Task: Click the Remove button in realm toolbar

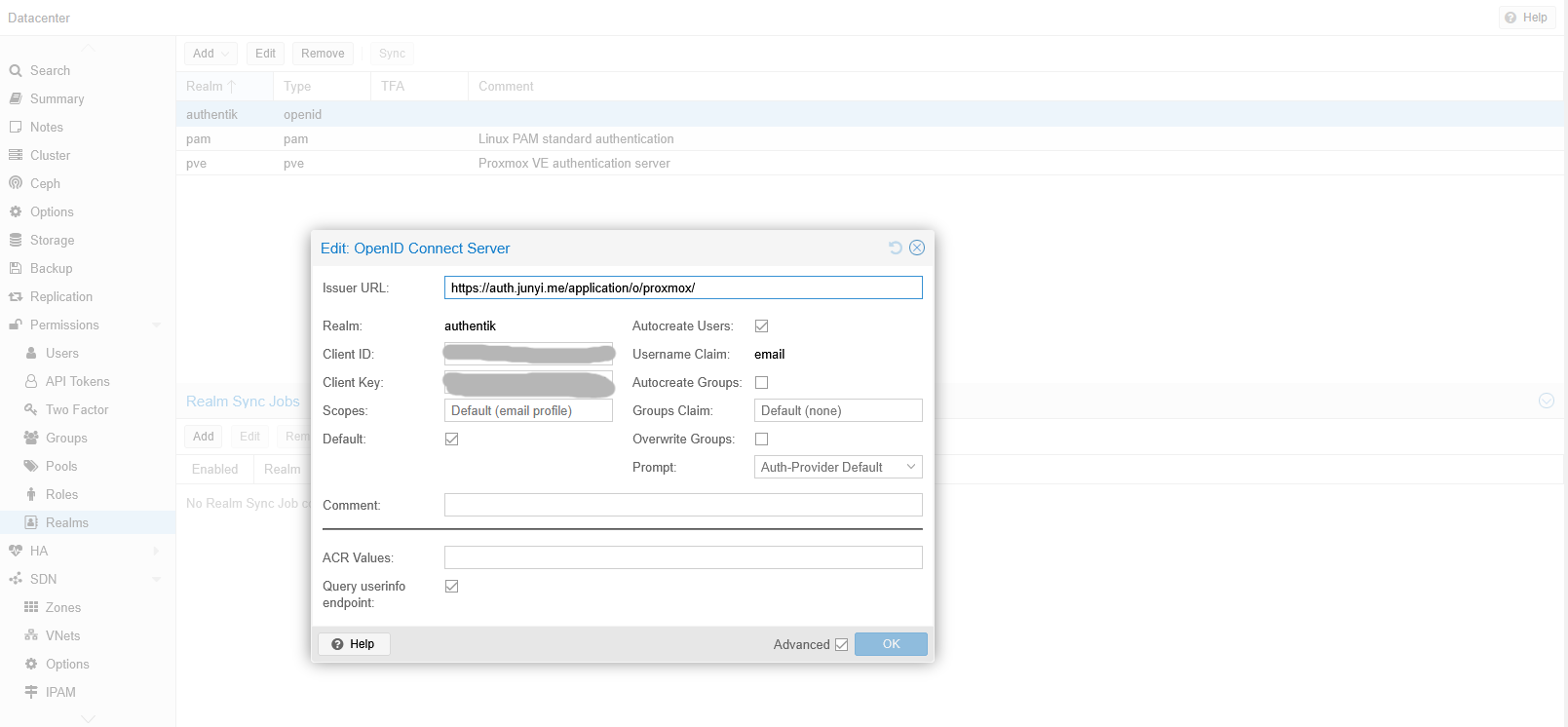Action: coord(323,54)
